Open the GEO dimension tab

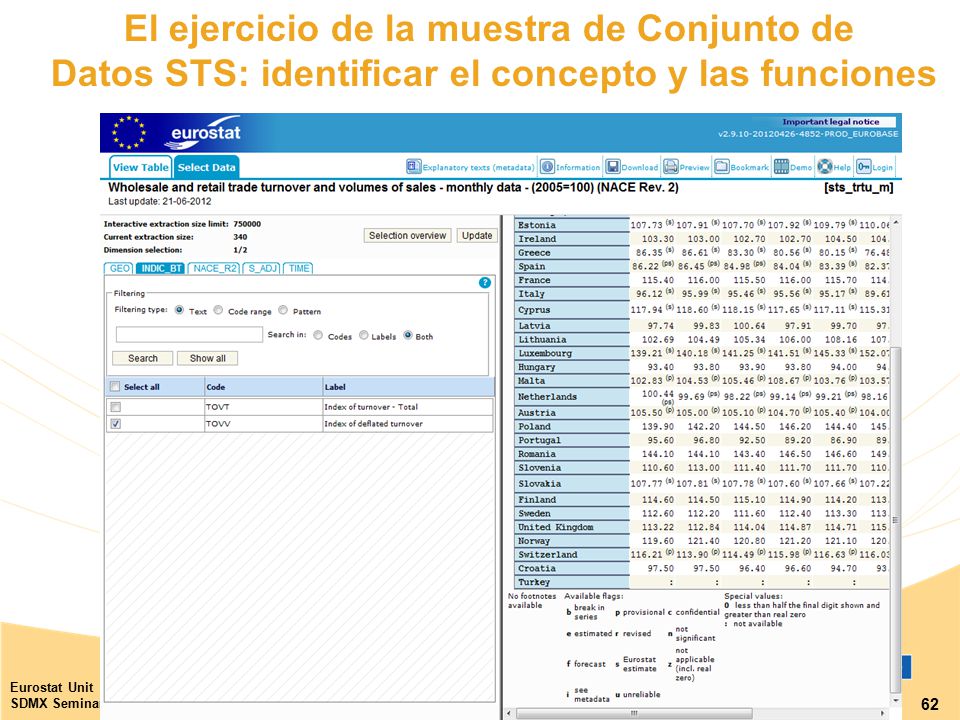coord(119,268)
